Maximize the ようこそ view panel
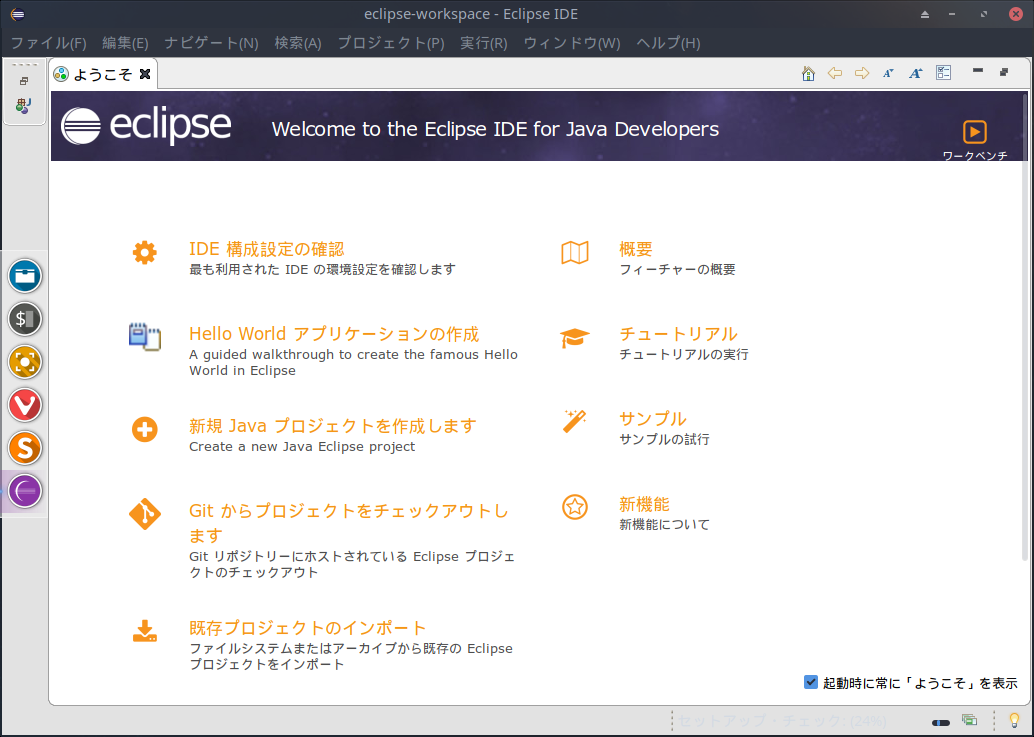This screenshot has height=737, width=1034. pos(1004,72)
